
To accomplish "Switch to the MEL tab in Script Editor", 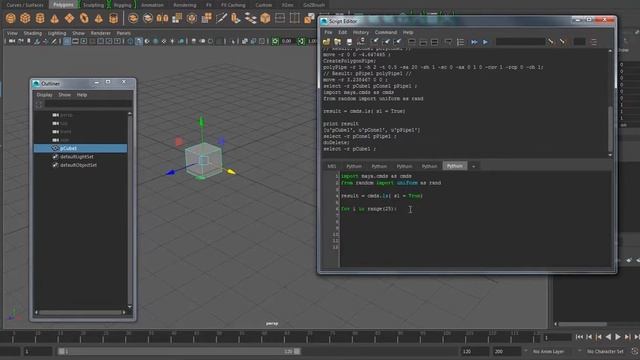I will pyautogui.click(x=331, y=166).
